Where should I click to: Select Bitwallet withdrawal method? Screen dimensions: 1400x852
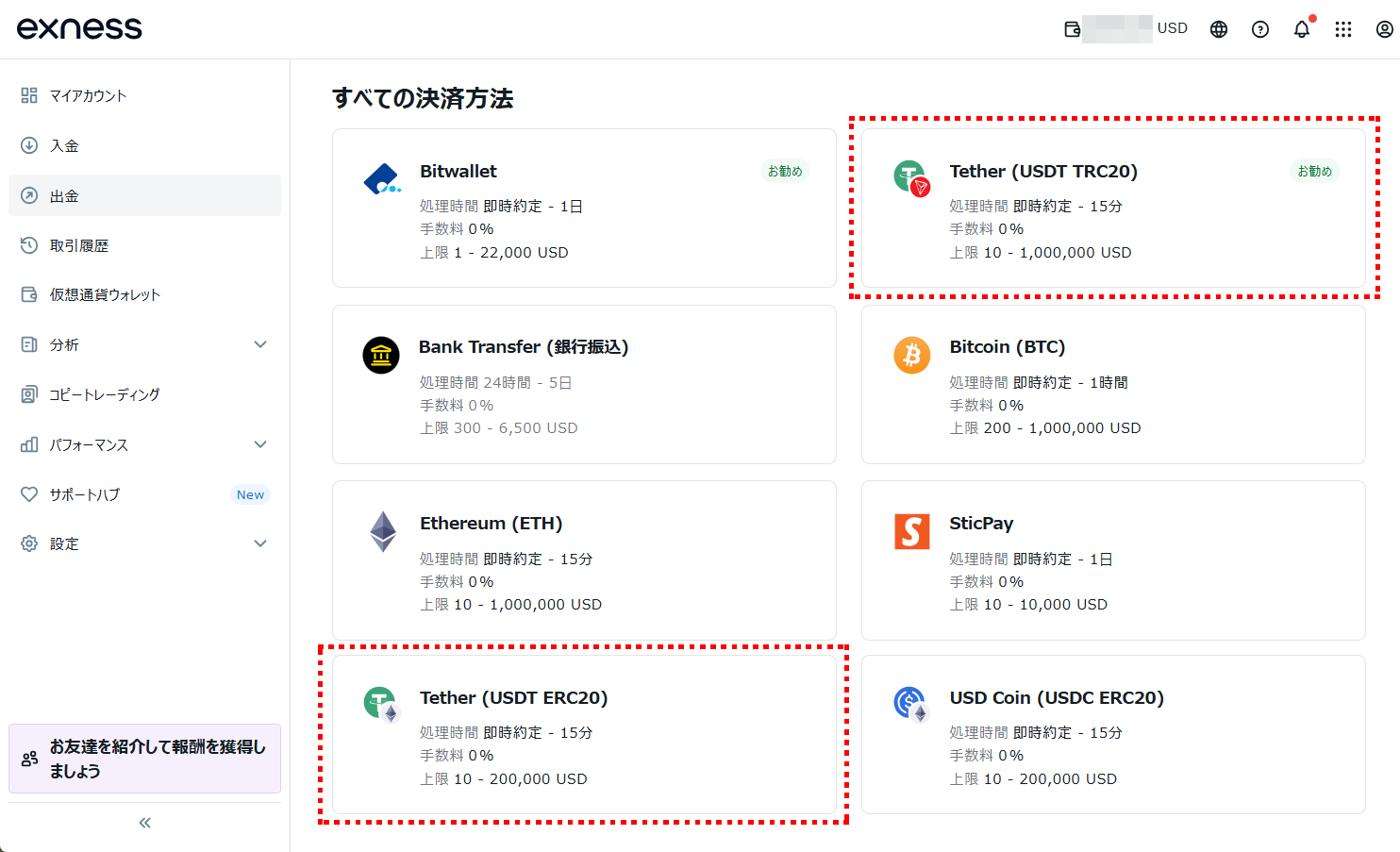(x=584, y=209)
